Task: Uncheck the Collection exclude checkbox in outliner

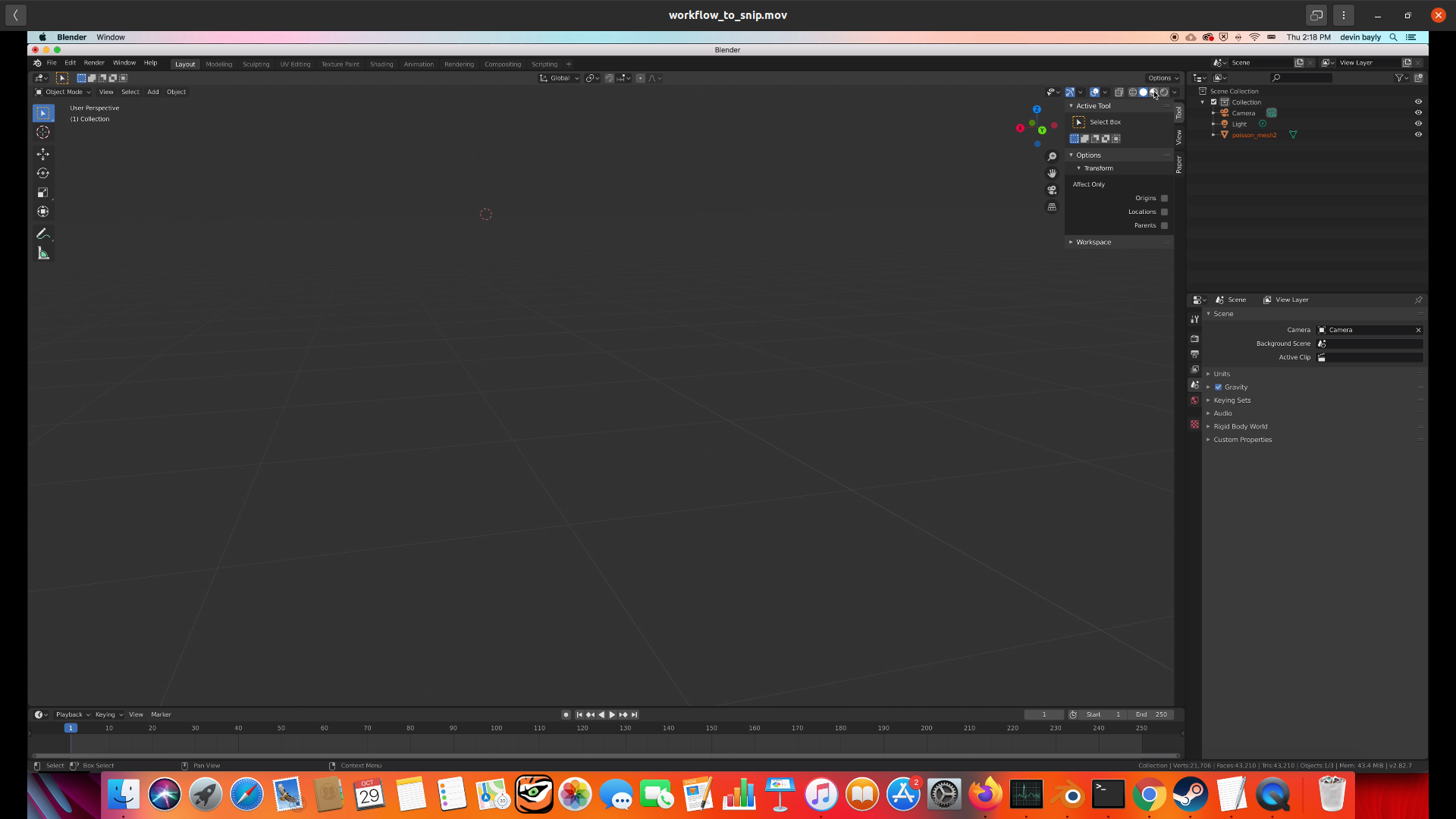Action: (1213, 102)
